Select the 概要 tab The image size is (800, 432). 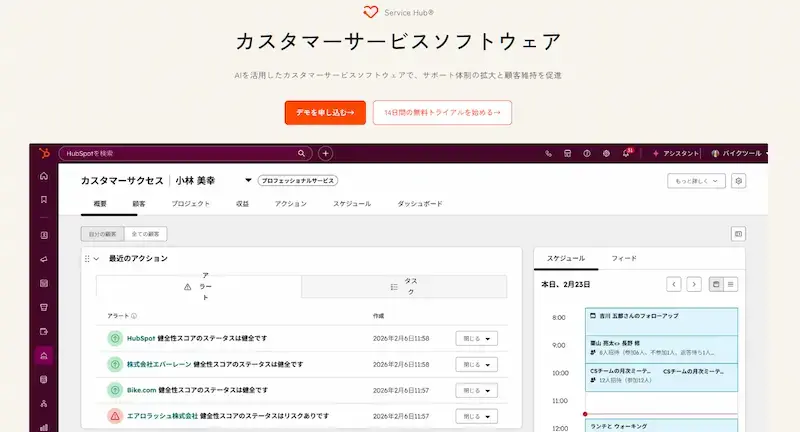tap(100, 204)
